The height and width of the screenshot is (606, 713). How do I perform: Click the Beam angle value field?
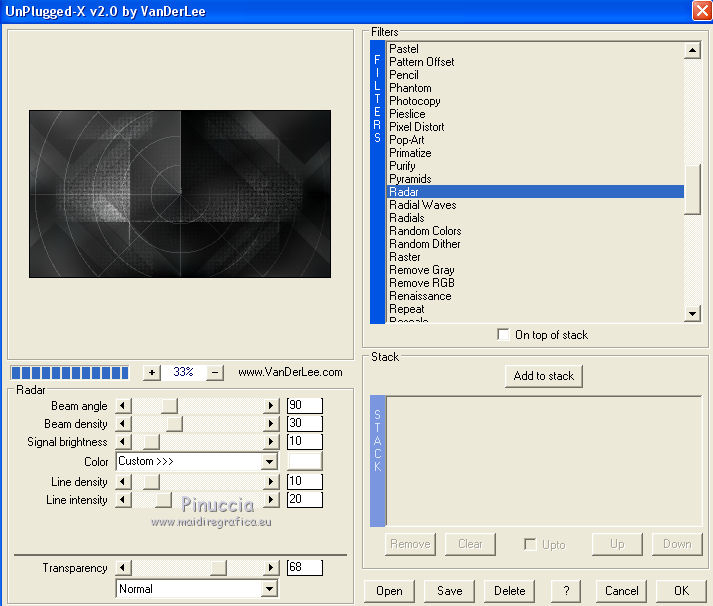pos(304,405)
